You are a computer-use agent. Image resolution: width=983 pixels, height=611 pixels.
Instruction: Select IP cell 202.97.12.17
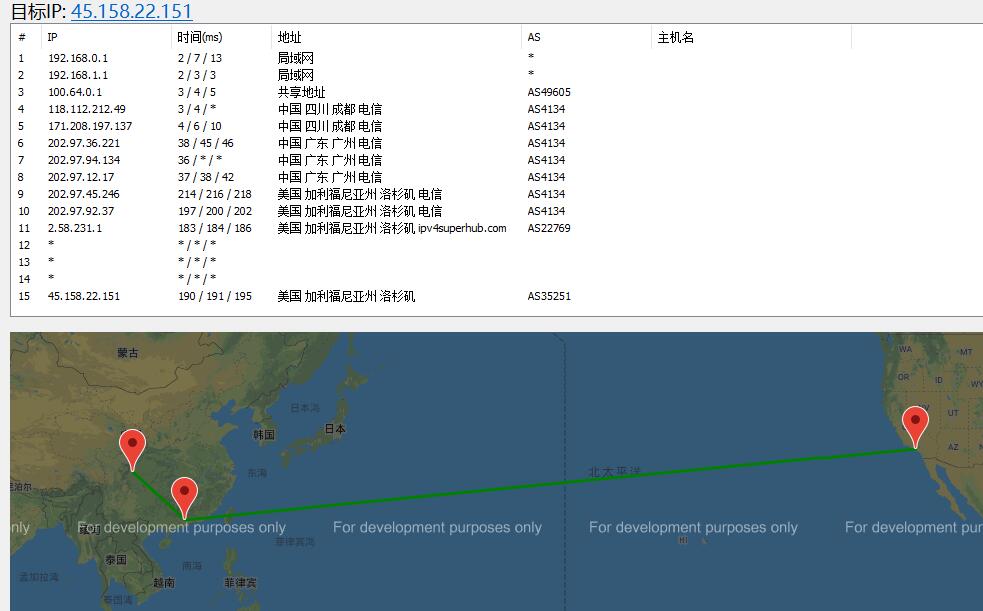click(x=80, y=177)
